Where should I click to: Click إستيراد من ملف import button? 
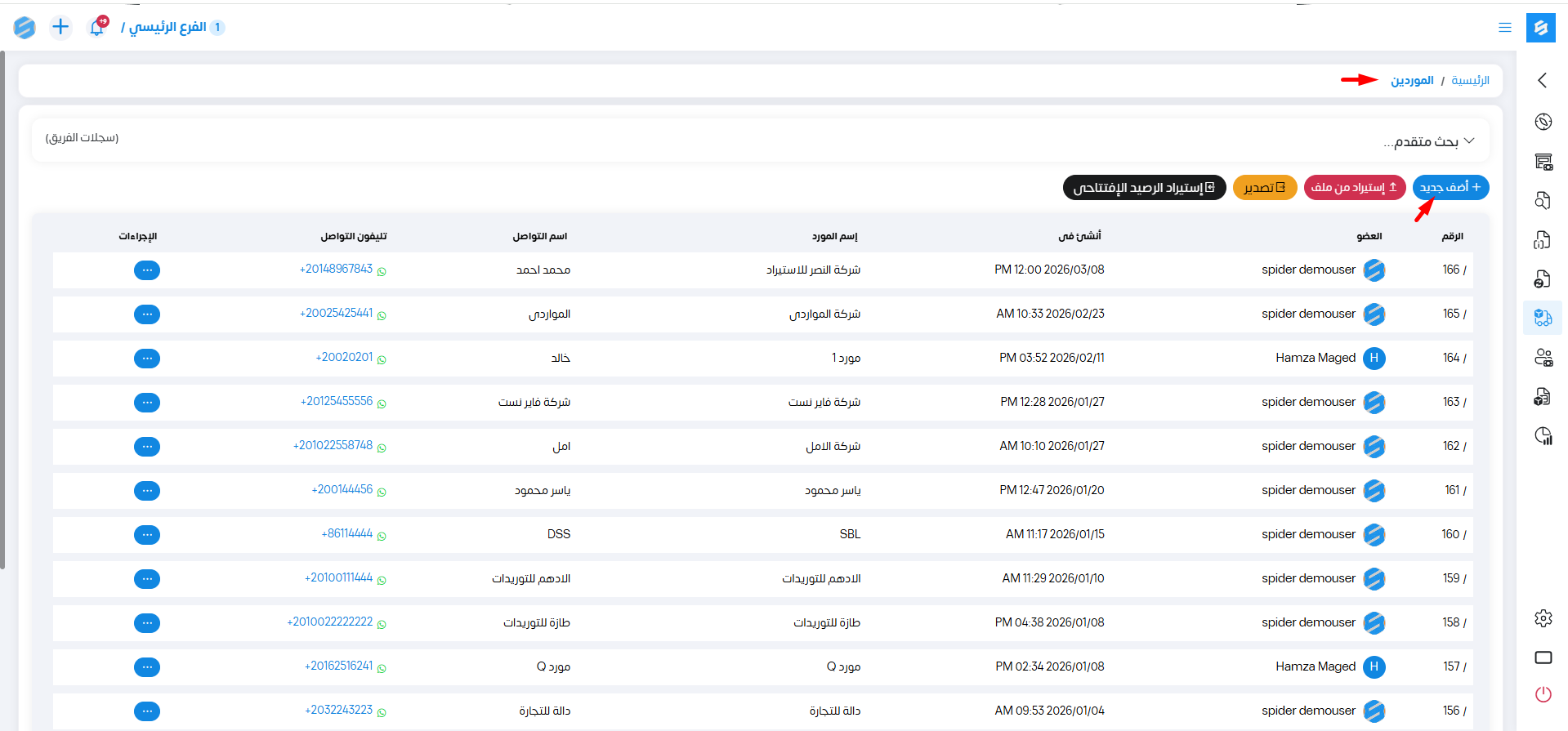coord(1354,187)
